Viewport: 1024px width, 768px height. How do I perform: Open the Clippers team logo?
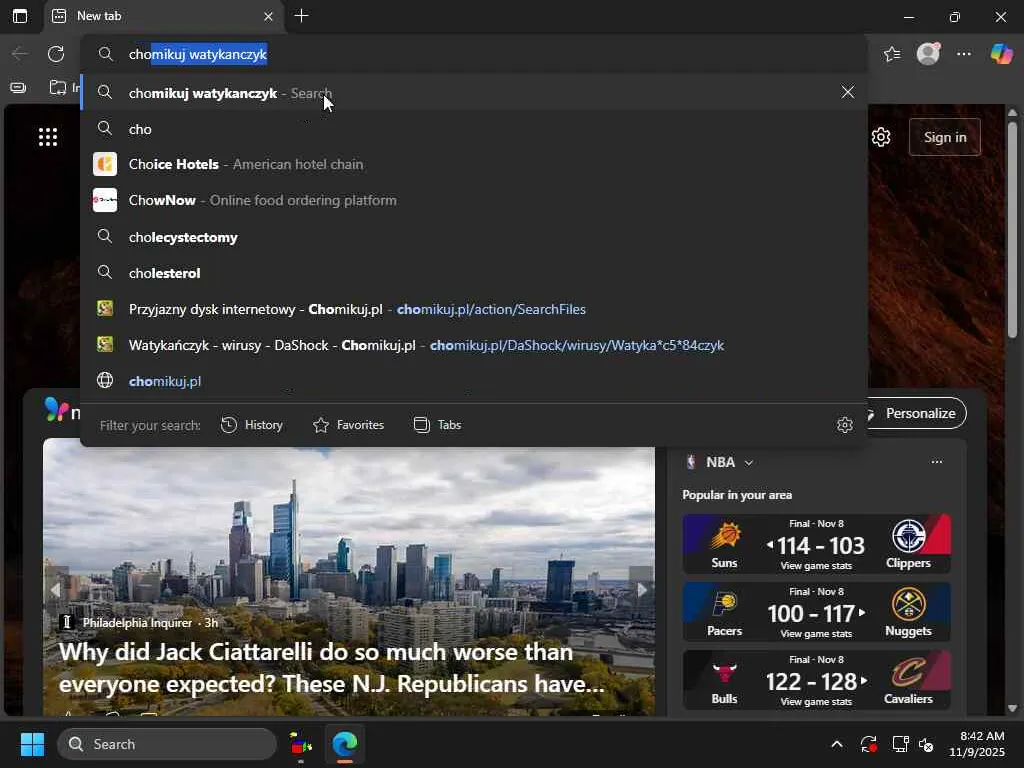(908, 536)
